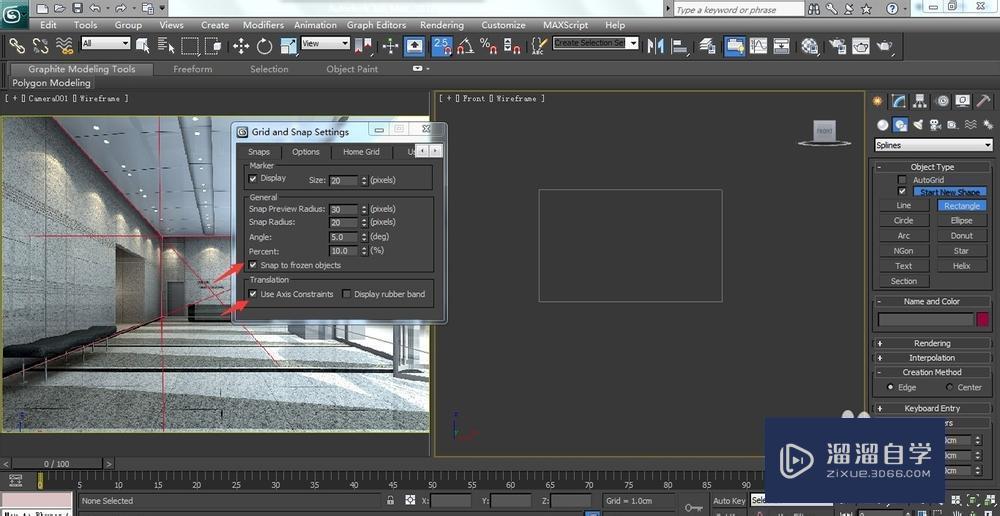Switch to the Modify command panel
Image resolution: width=1000 pixels, height=516 pixels.
[899, 101]
